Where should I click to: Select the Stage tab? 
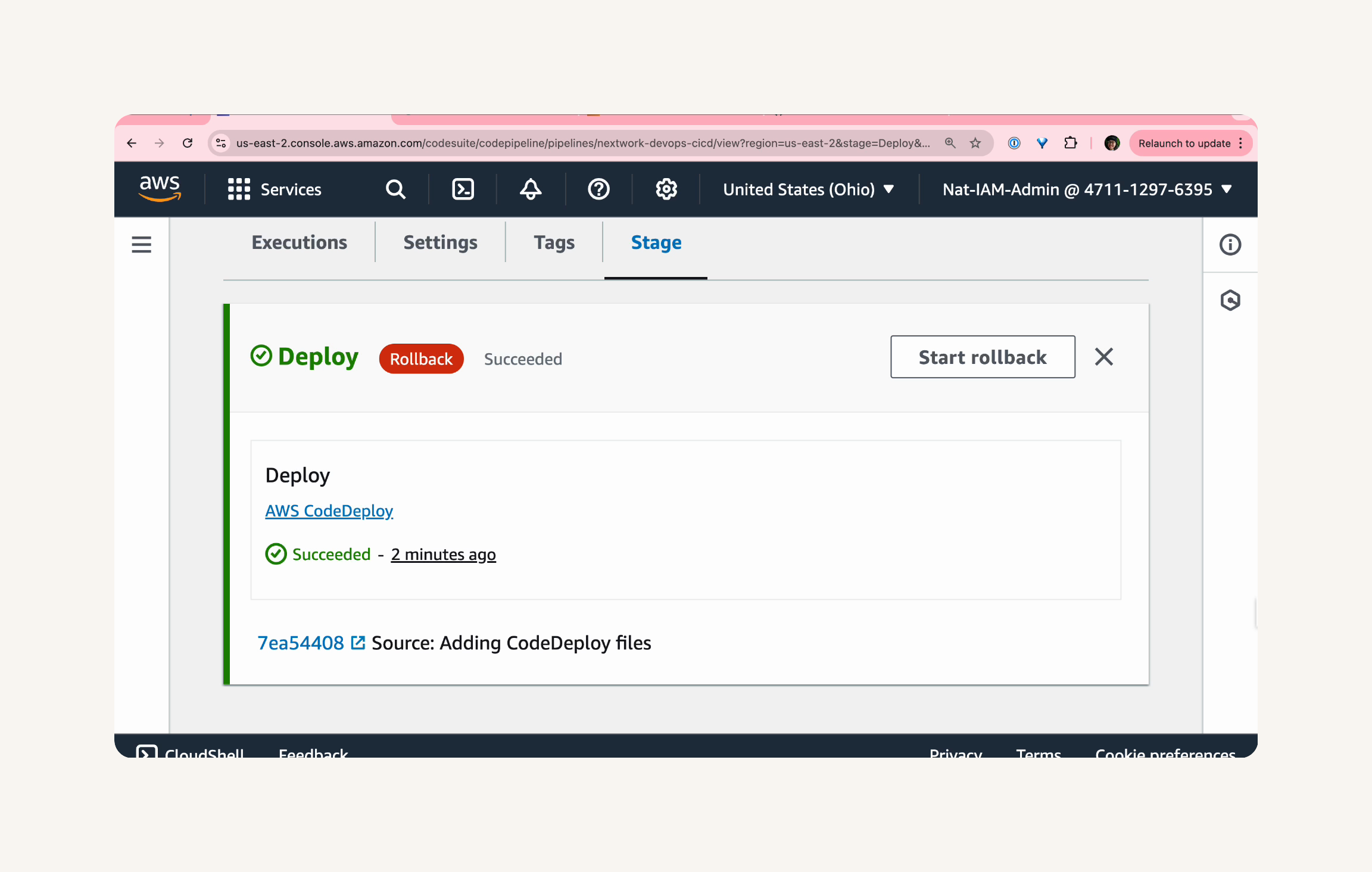tap(656, 242)
